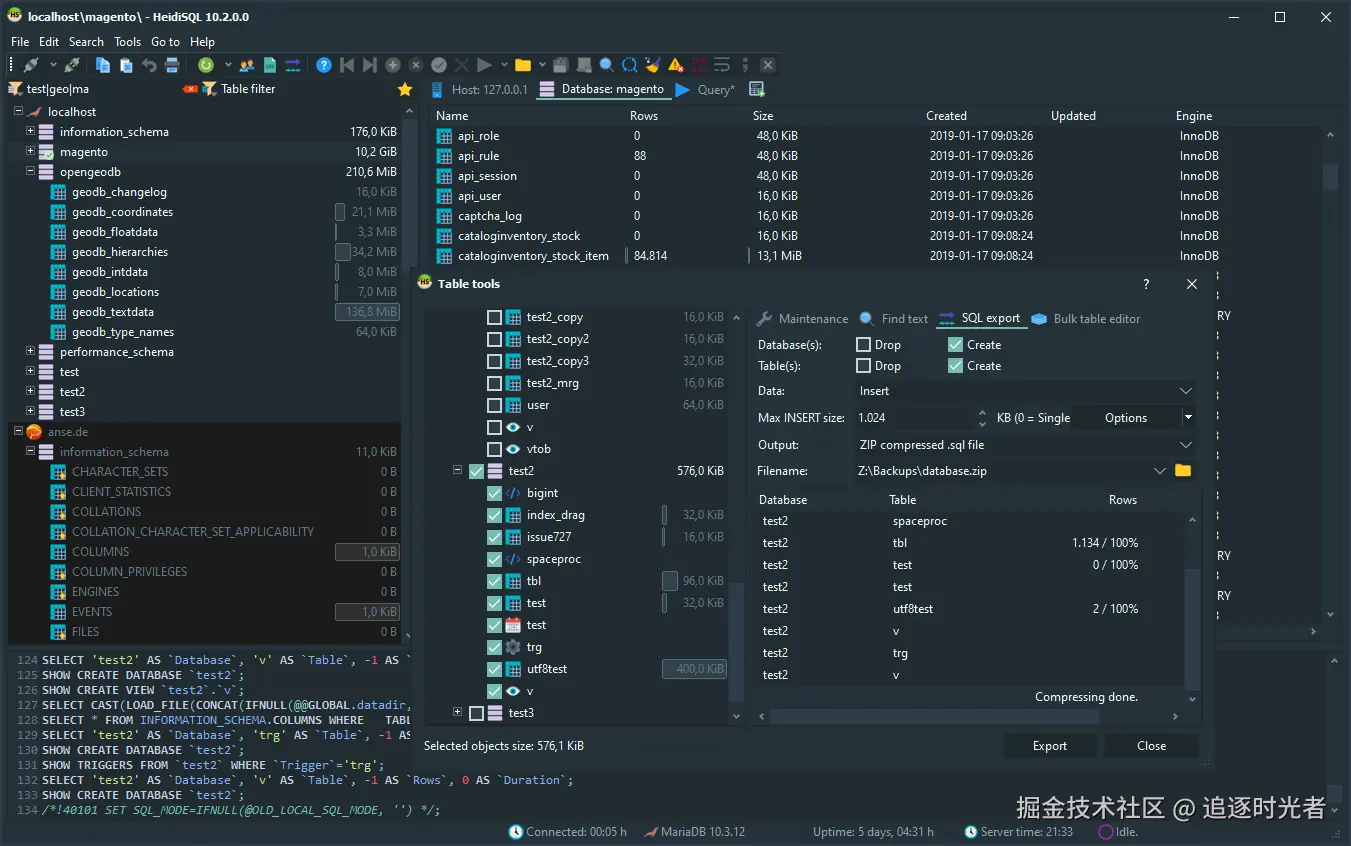Open the Options button dropdown arrow

1189,418
